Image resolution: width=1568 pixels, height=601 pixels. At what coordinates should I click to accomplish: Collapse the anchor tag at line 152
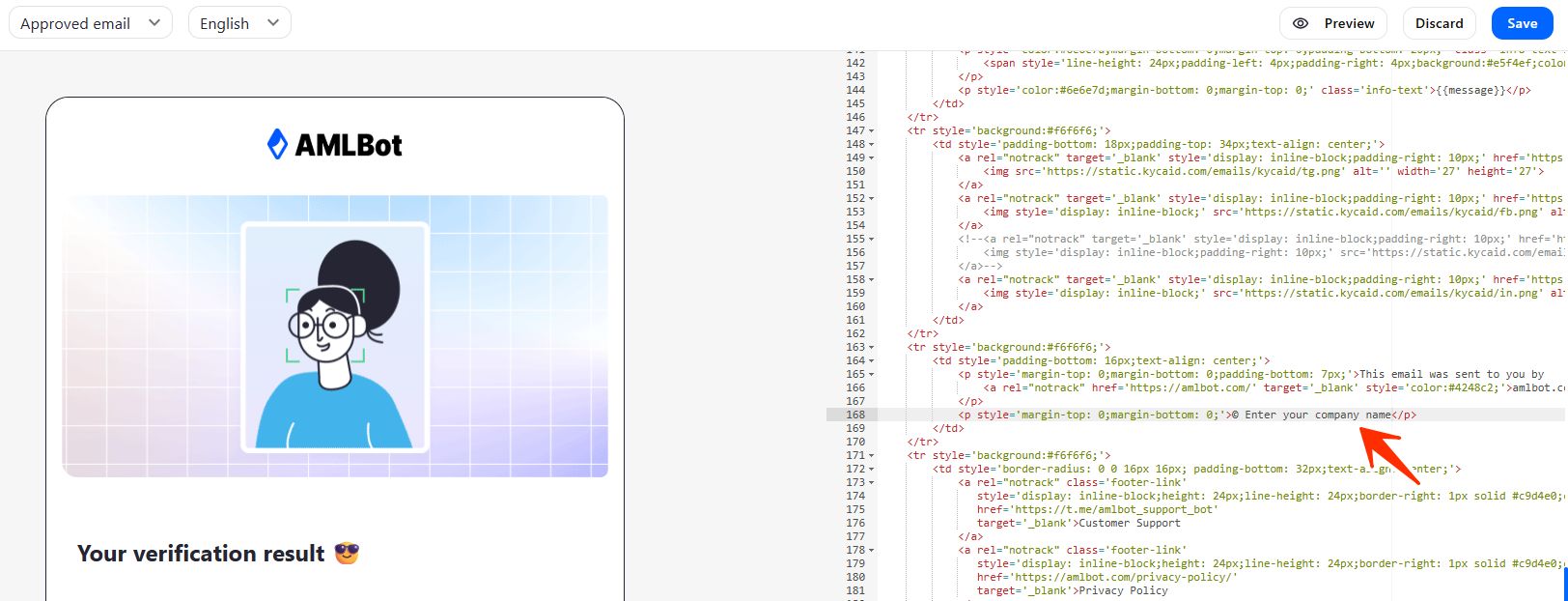click(872, 199)
